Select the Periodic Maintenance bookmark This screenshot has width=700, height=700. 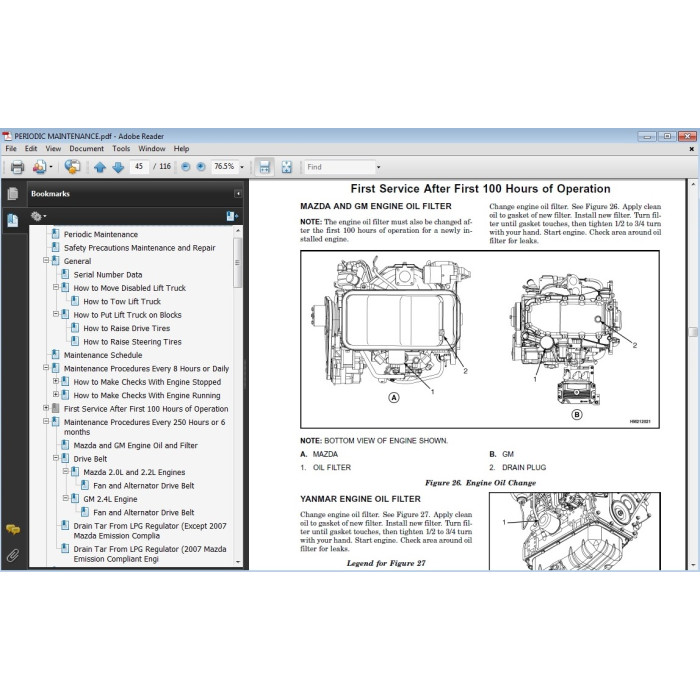(x=101, y=234)
